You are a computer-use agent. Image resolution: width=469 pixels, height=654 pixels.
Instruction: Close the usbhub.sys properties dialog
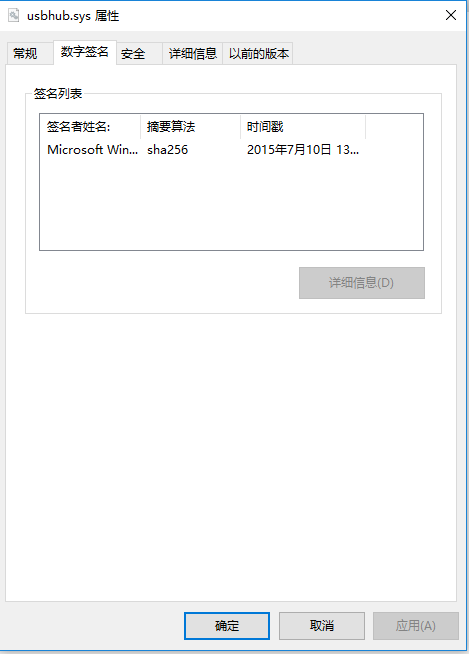[451, 15]
